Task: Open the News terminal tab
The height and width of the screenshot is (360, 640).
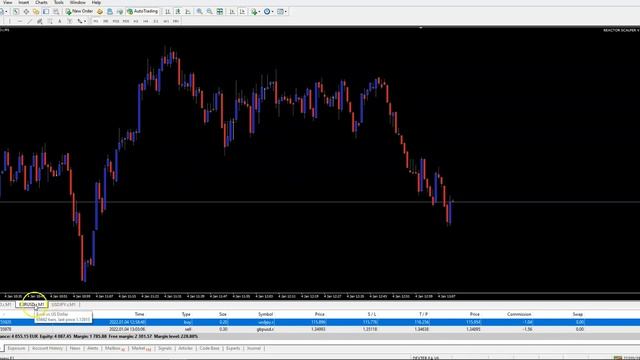Action: click(75, 348)
